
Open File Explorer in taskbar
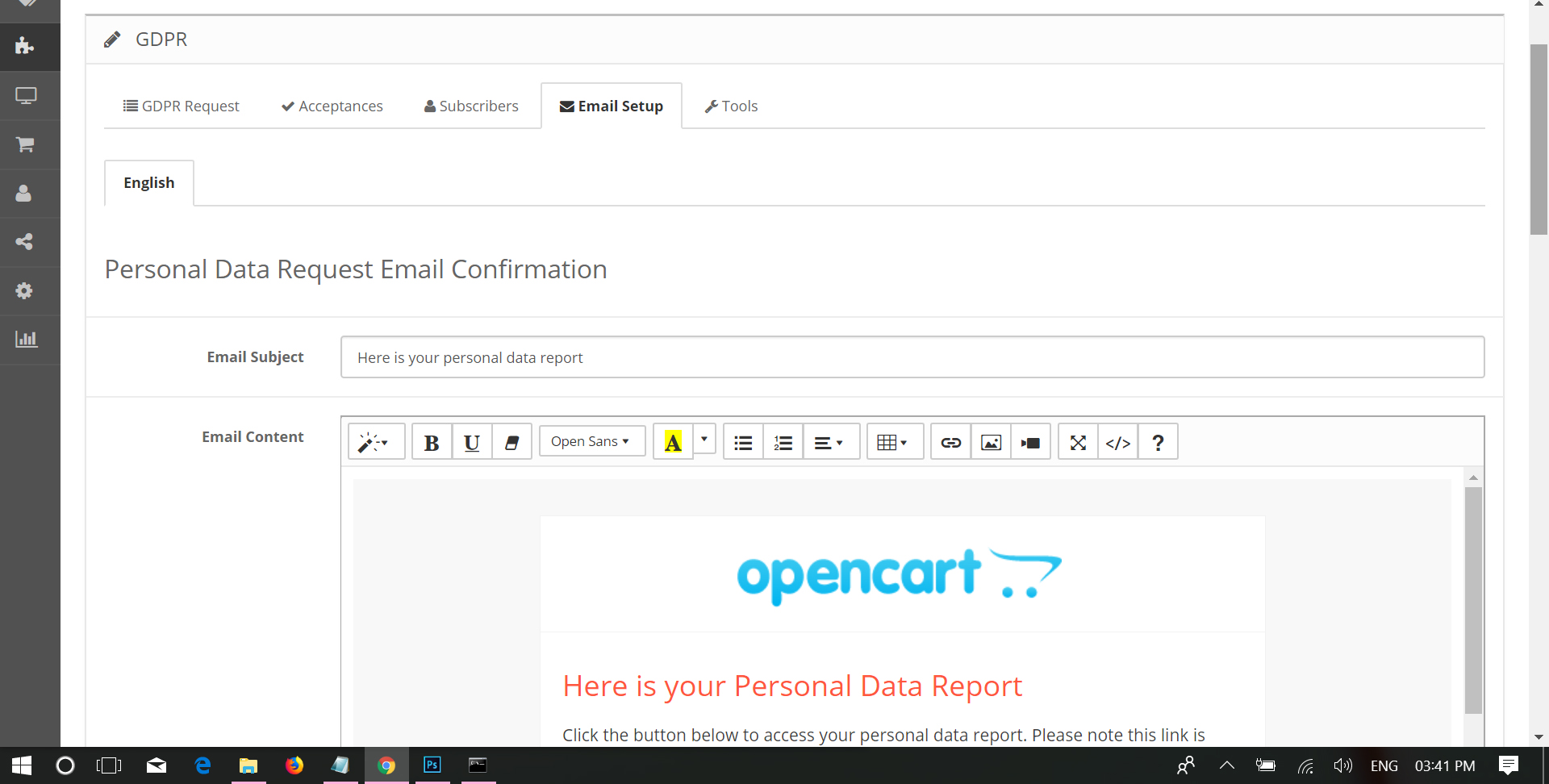coord(248,765)
